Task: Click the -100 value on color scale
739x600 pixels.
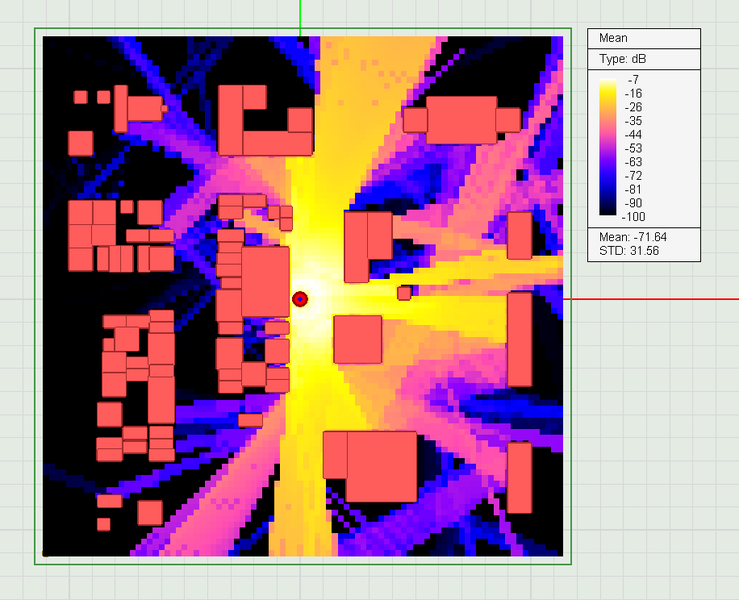Action: 633,217
